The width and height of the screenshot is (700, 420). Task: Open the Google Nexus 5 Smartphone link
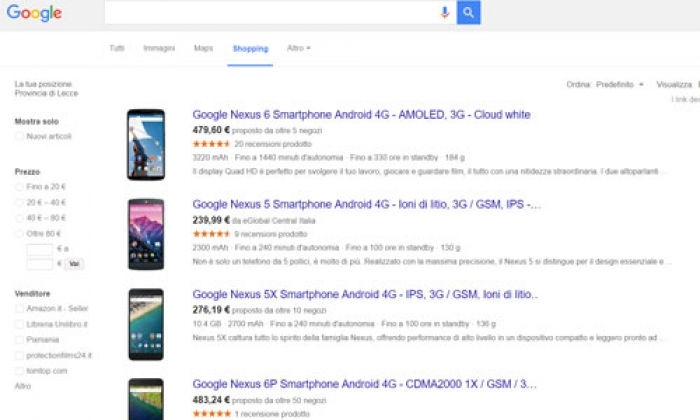coord(367,204)
